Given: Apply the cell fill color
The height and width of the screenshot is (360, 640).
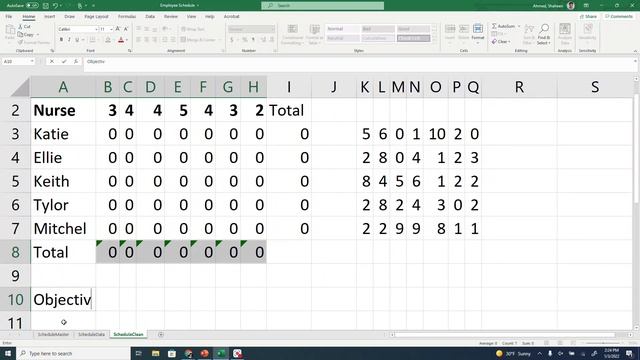Looking at the screenshot, I should 108,40.
